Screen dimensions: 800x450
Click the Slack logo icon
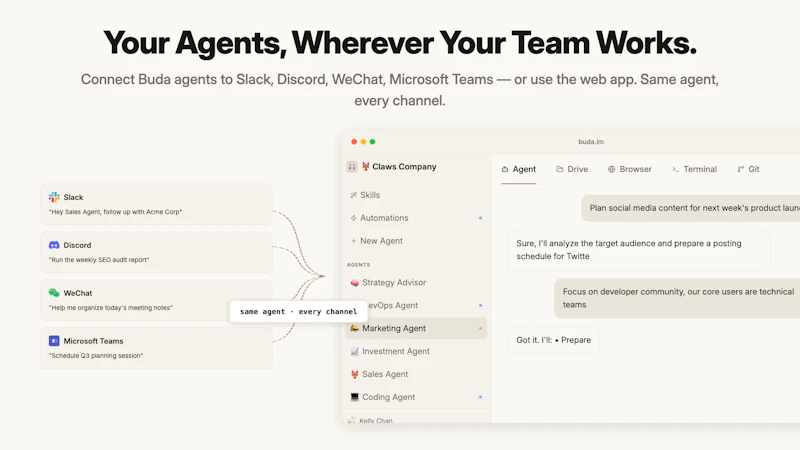coord(54,197)
